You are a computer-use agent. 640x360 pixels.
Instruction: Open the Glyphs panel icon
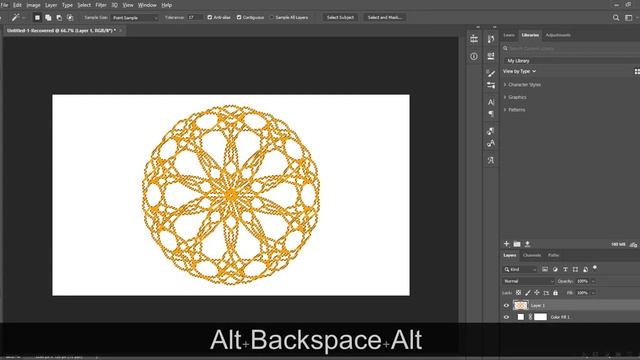[x=491, y=160]
